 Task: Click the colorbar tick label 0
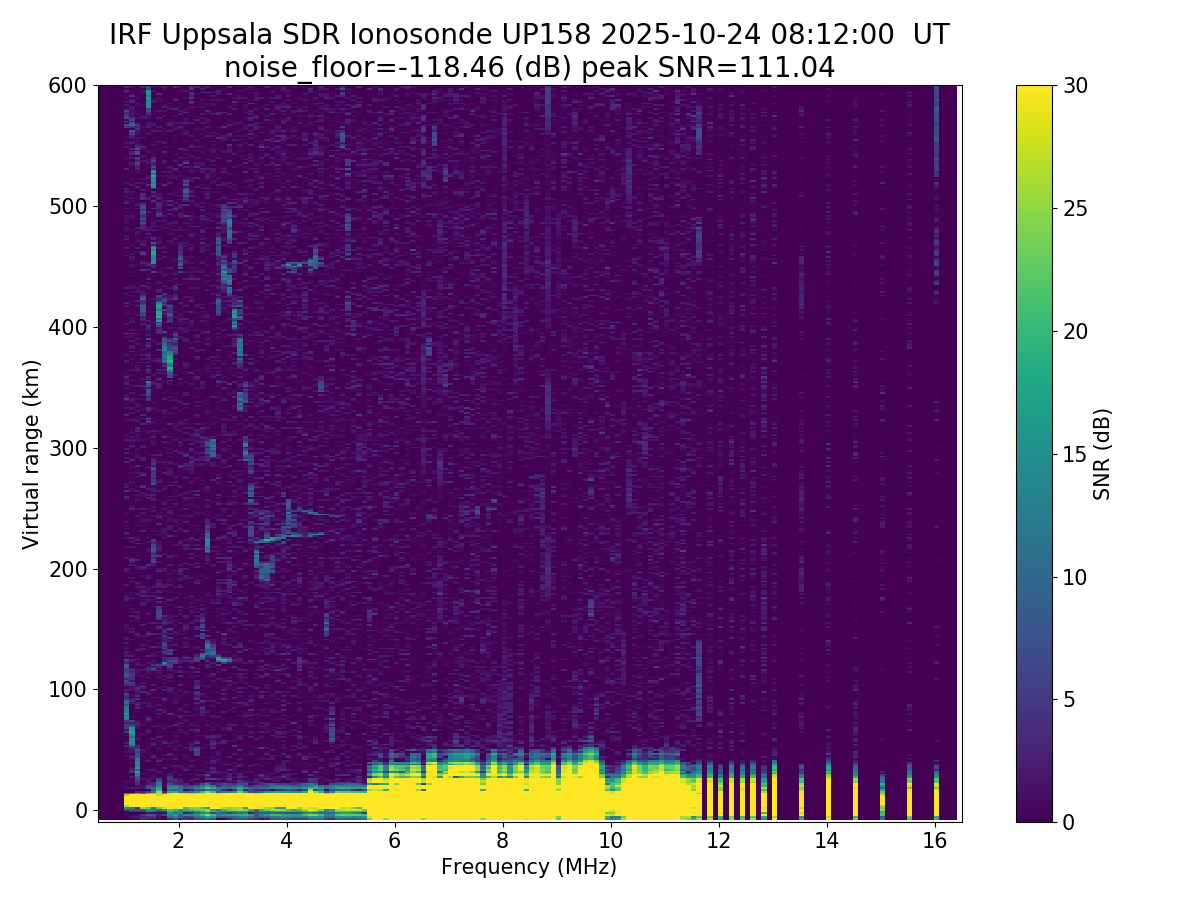click(x=1068, y=822)
